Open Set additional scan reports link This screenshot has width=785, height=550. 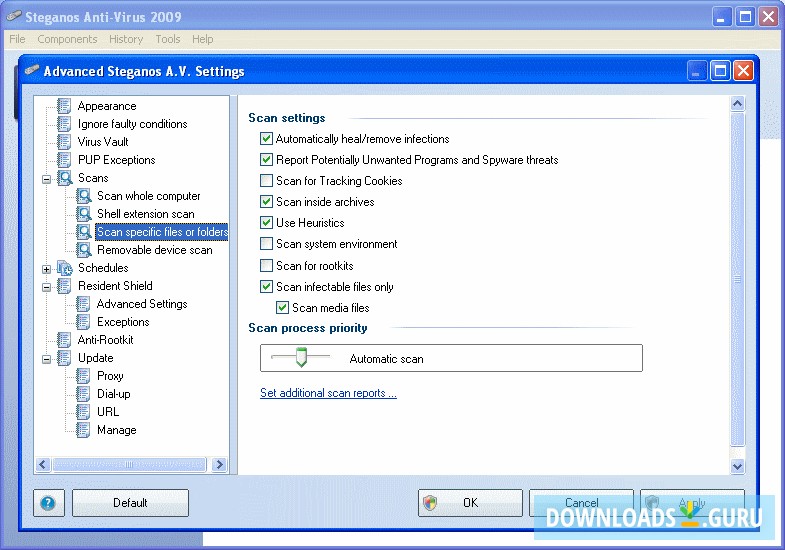point(328,393)
